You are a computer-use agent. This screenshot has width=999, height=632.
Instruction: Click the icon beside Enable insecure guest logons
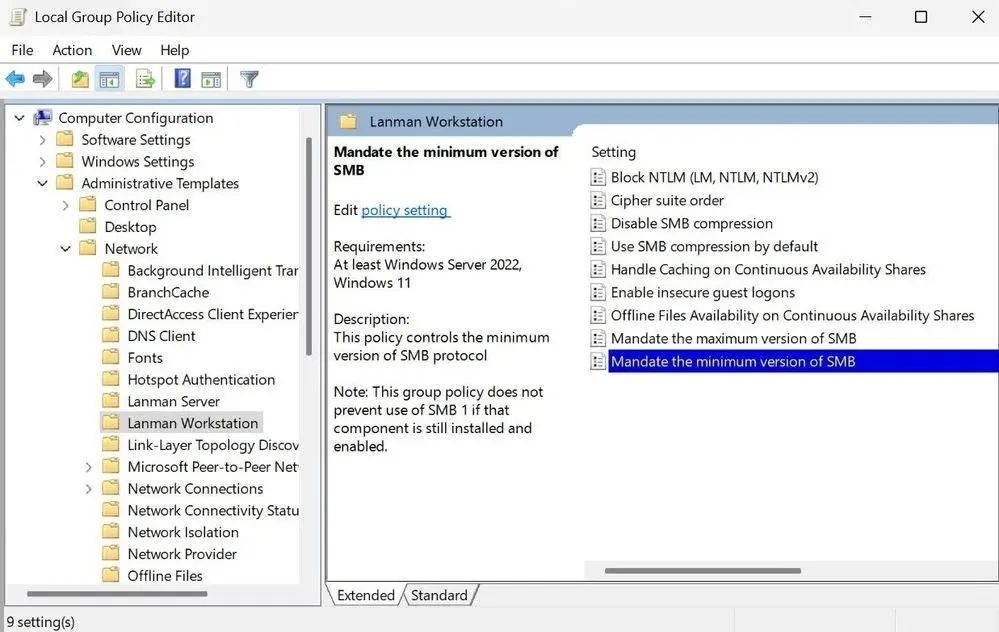598,292
